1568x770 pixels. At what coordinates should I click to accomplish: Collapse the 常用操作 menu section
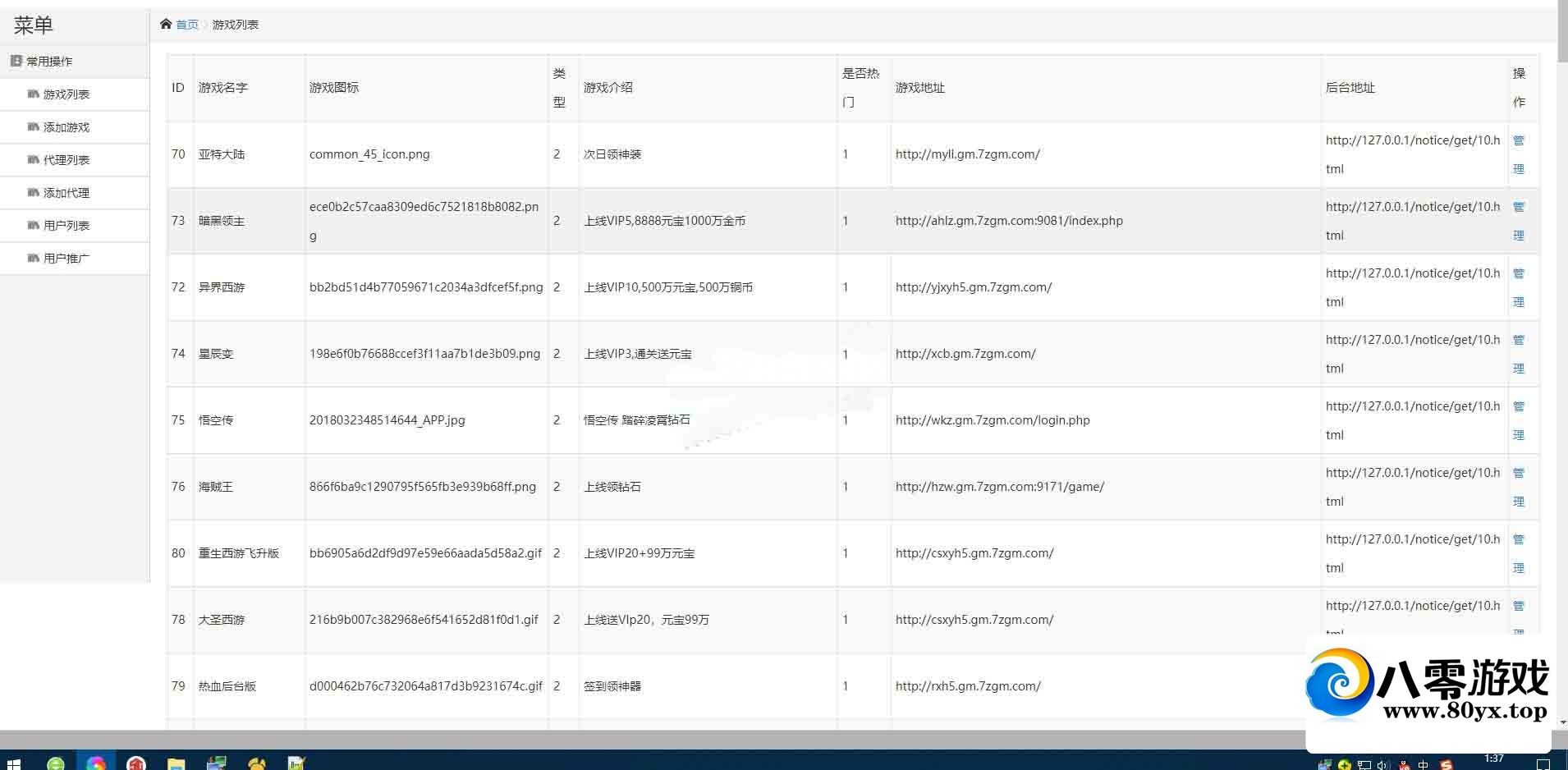pos(49,61)
